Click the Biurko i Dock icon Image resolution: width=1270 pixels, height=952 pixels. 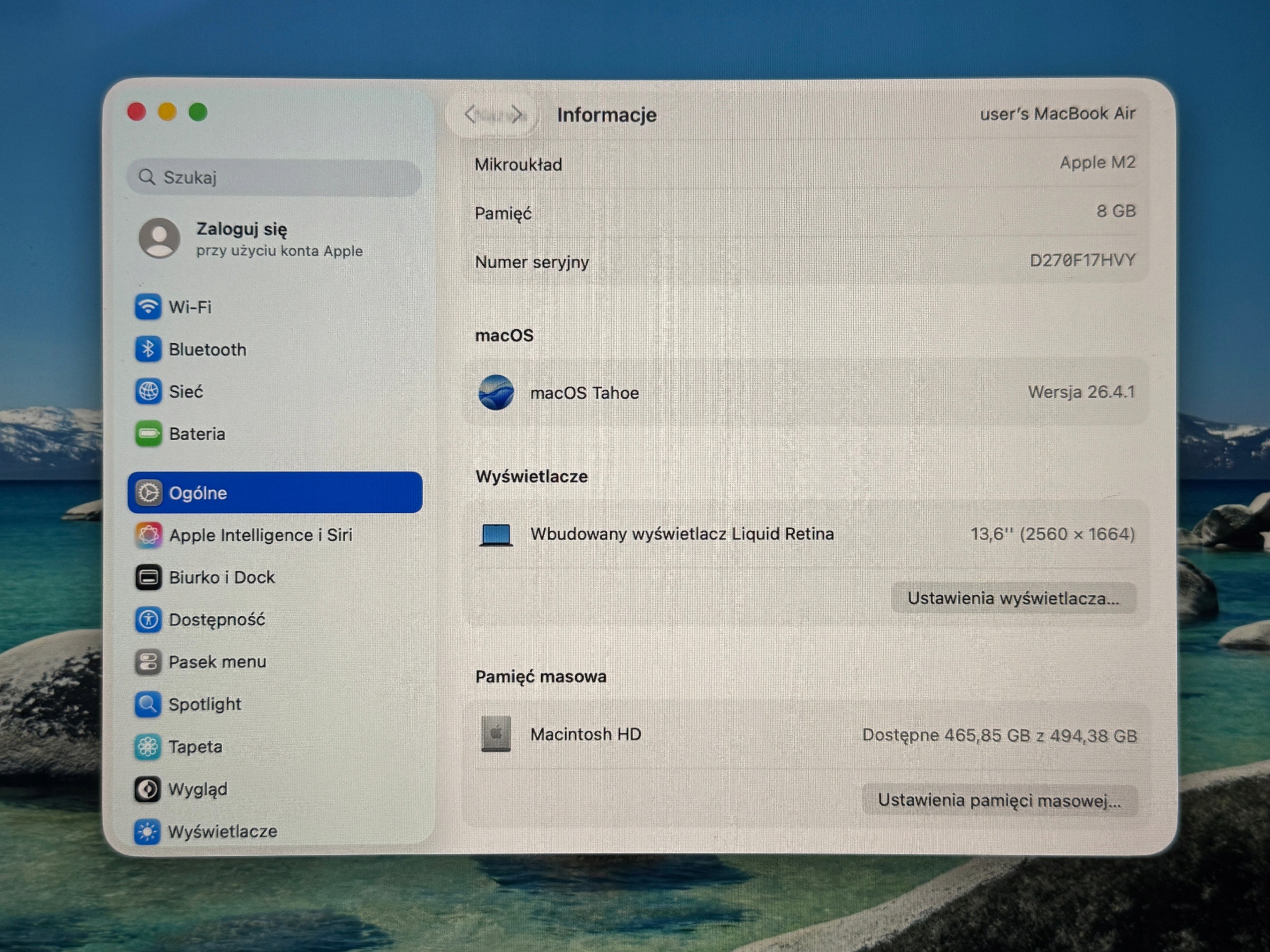tap(148, 577)
